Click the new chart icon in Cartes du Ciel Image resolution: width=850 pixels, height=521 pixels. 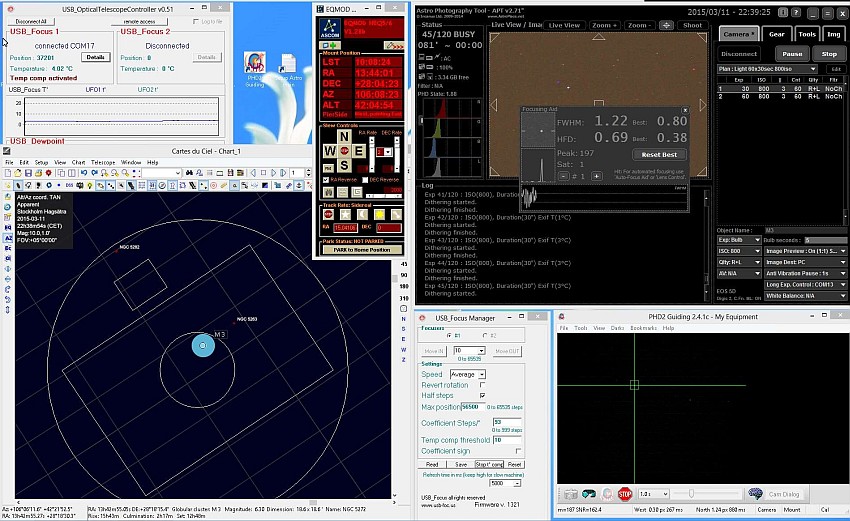pos(8,173)
